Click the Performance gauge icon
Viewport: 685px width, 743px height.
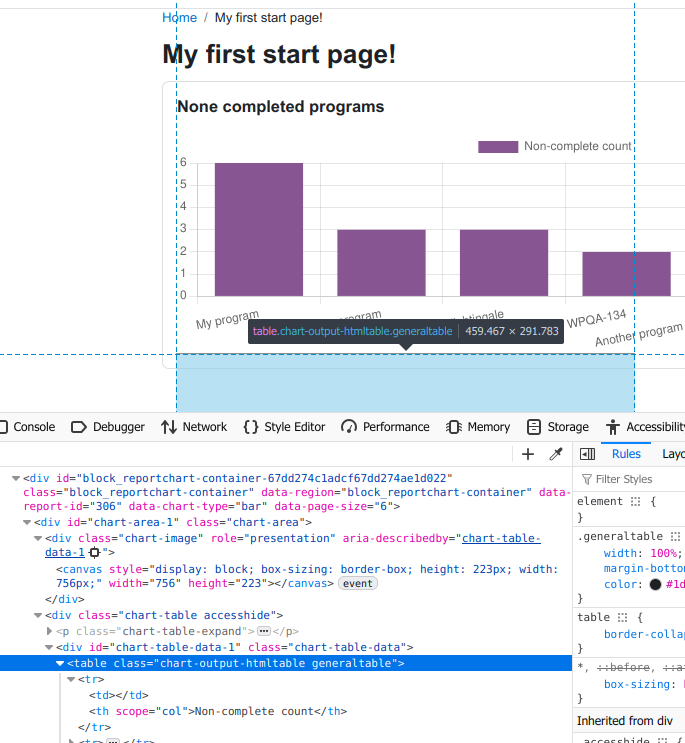[x=349, y=427]
